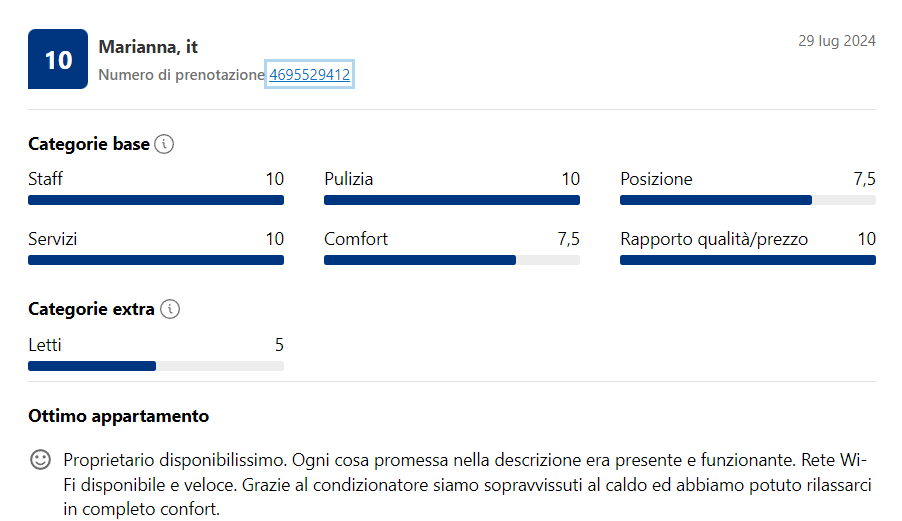Click the smiley face review icon

[x=40, y=459]
